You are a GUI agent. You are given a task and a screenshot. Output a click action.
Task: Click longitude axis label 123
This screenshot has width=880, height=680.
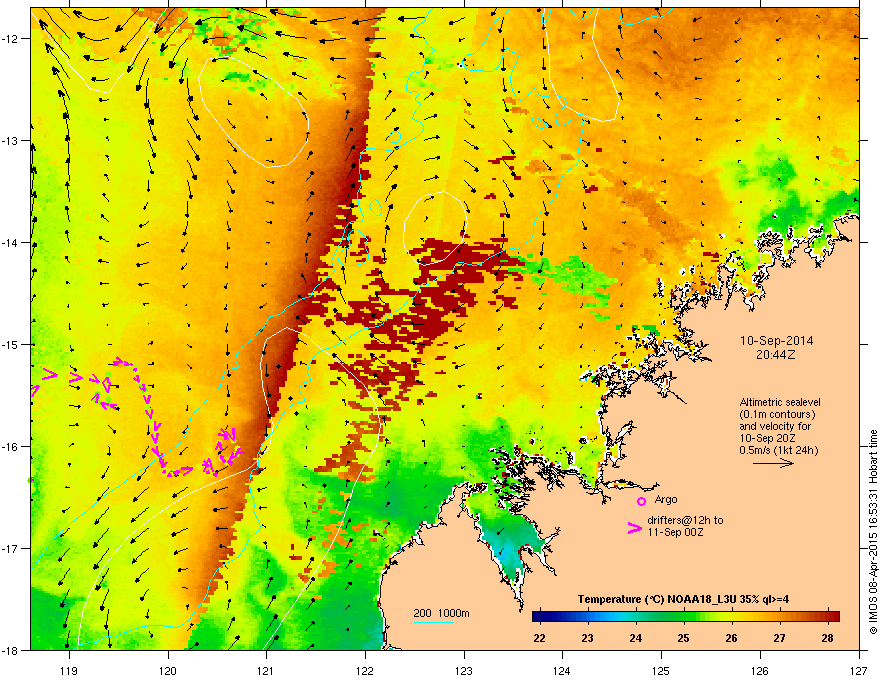coord(464,670)
